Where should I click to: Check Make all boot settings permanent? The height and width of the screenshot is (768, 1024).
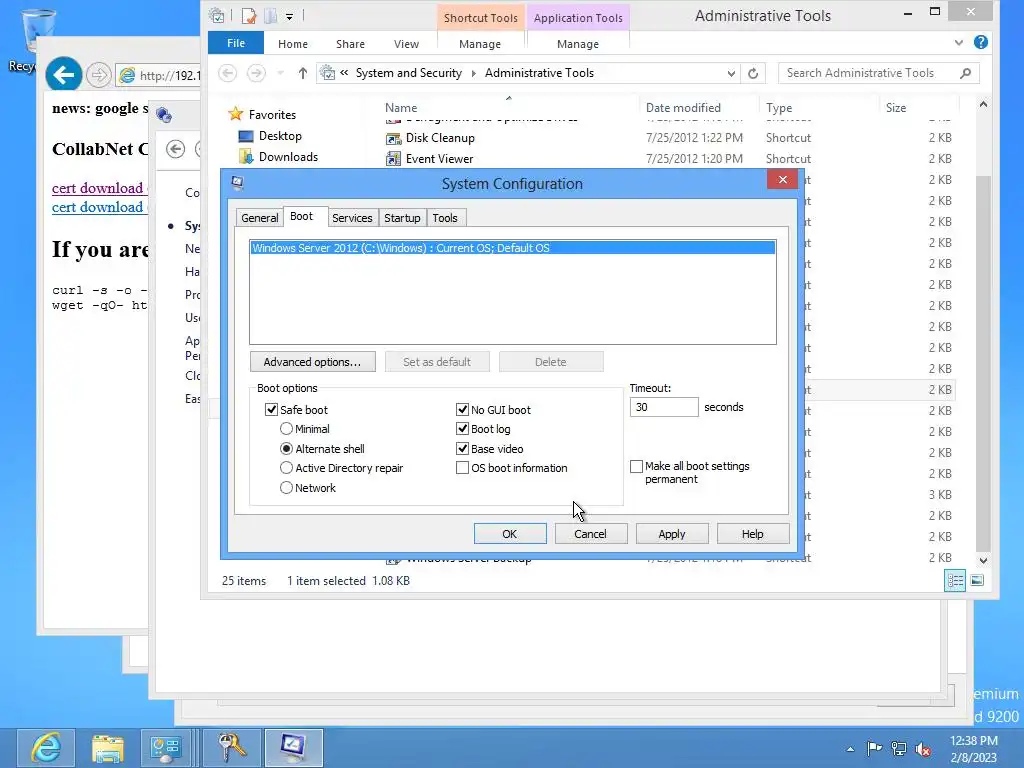tap(636, 466)
